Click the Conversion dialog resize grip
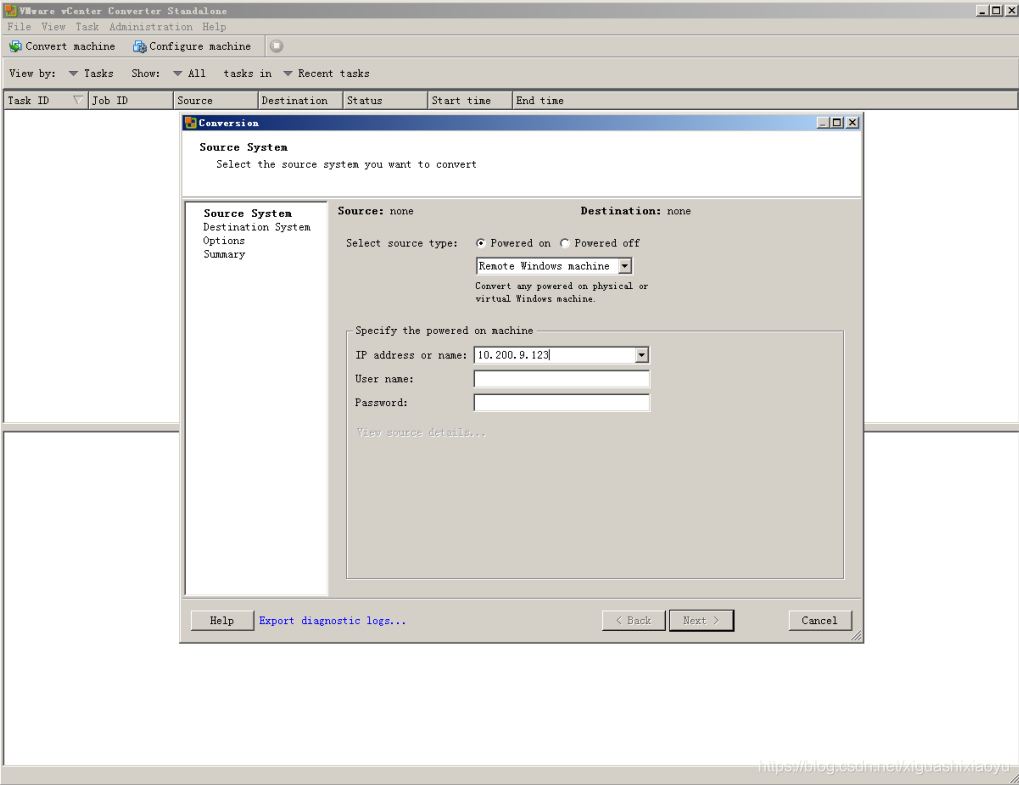Viewport: 1019px width, 785px height. tap(857, 636)
